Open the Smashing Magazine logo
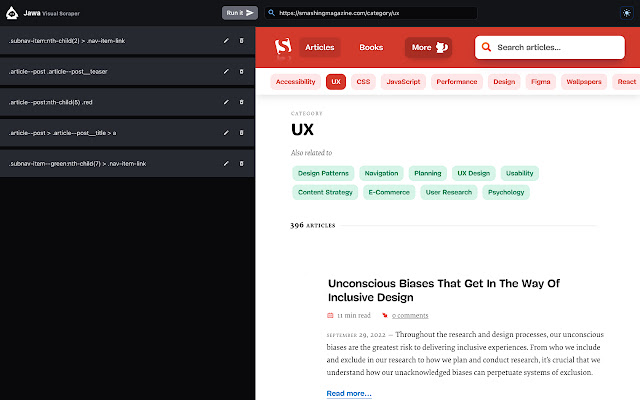The image size is (640, 400). (x=283, y=47)
